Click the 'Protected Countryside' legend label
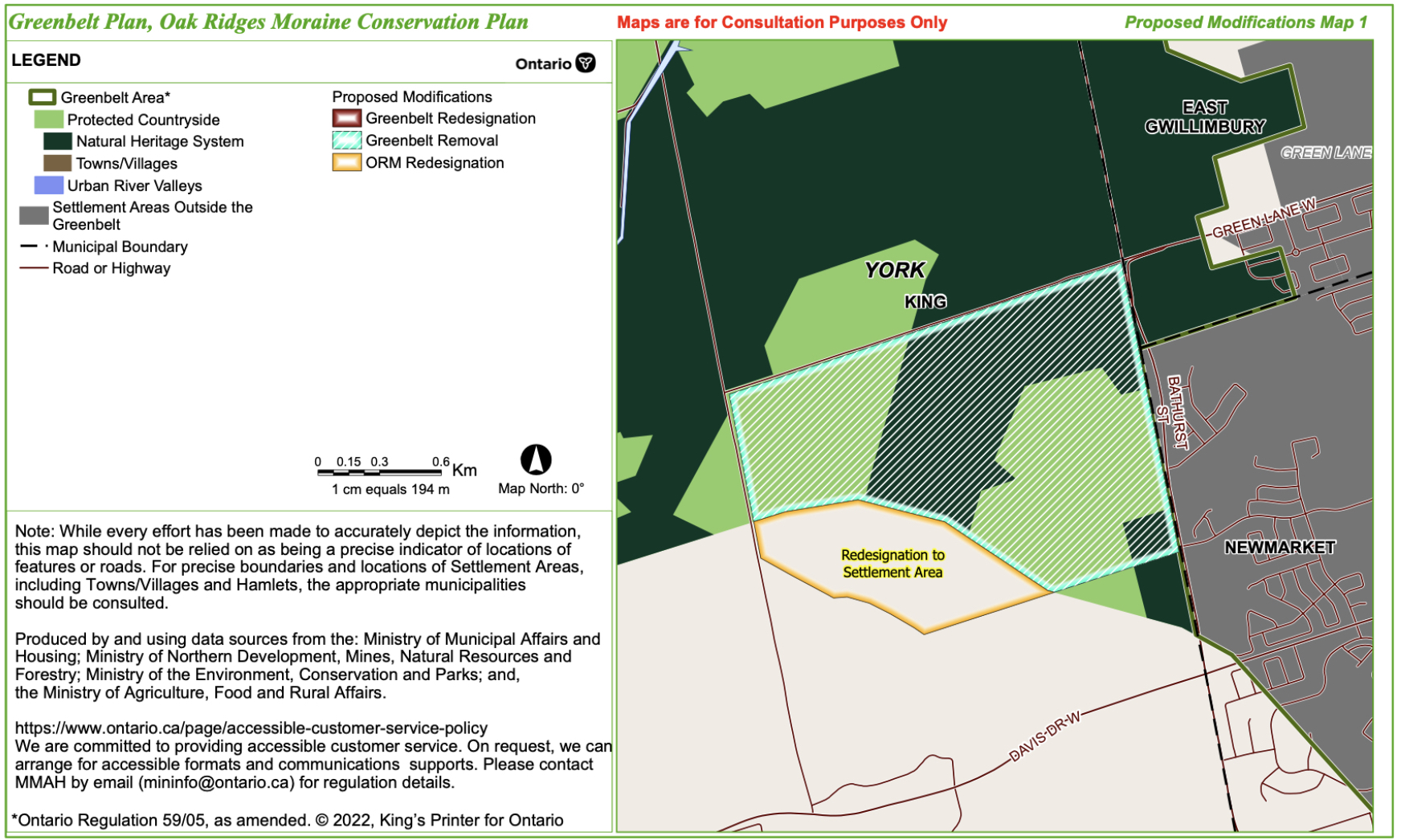1401x840 pixels. click(144, 120)
